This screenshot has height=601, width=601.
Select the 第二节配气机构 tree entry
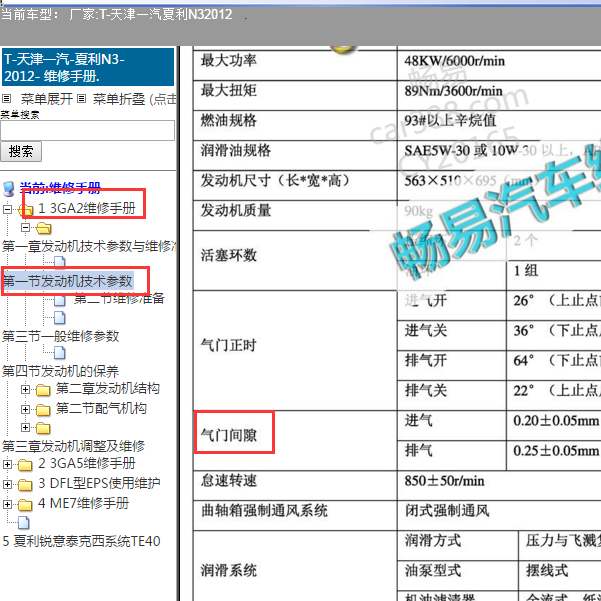pyautogui.click(x=101, y=408)
